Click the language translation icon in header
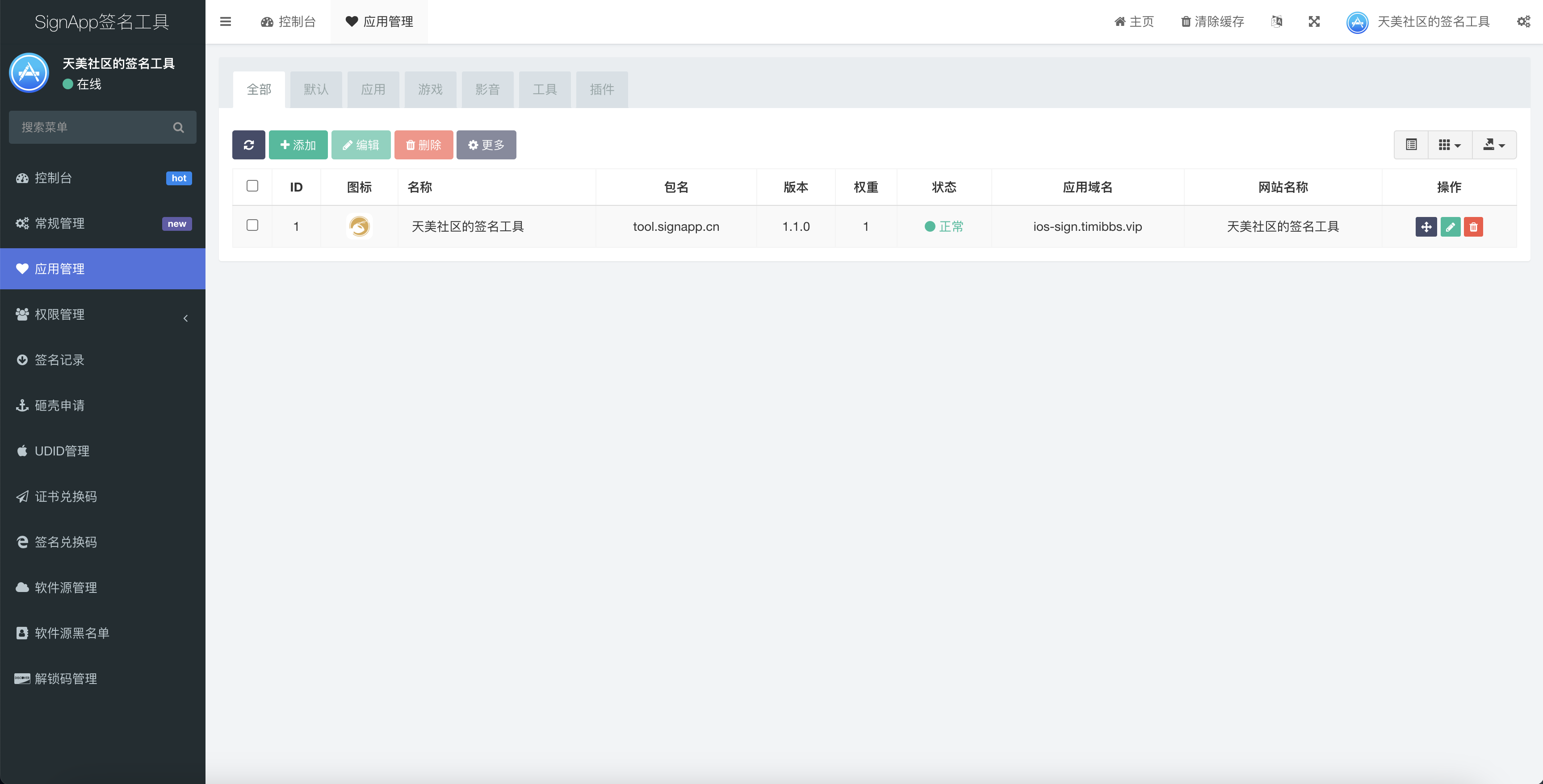 click(1276, 21)
